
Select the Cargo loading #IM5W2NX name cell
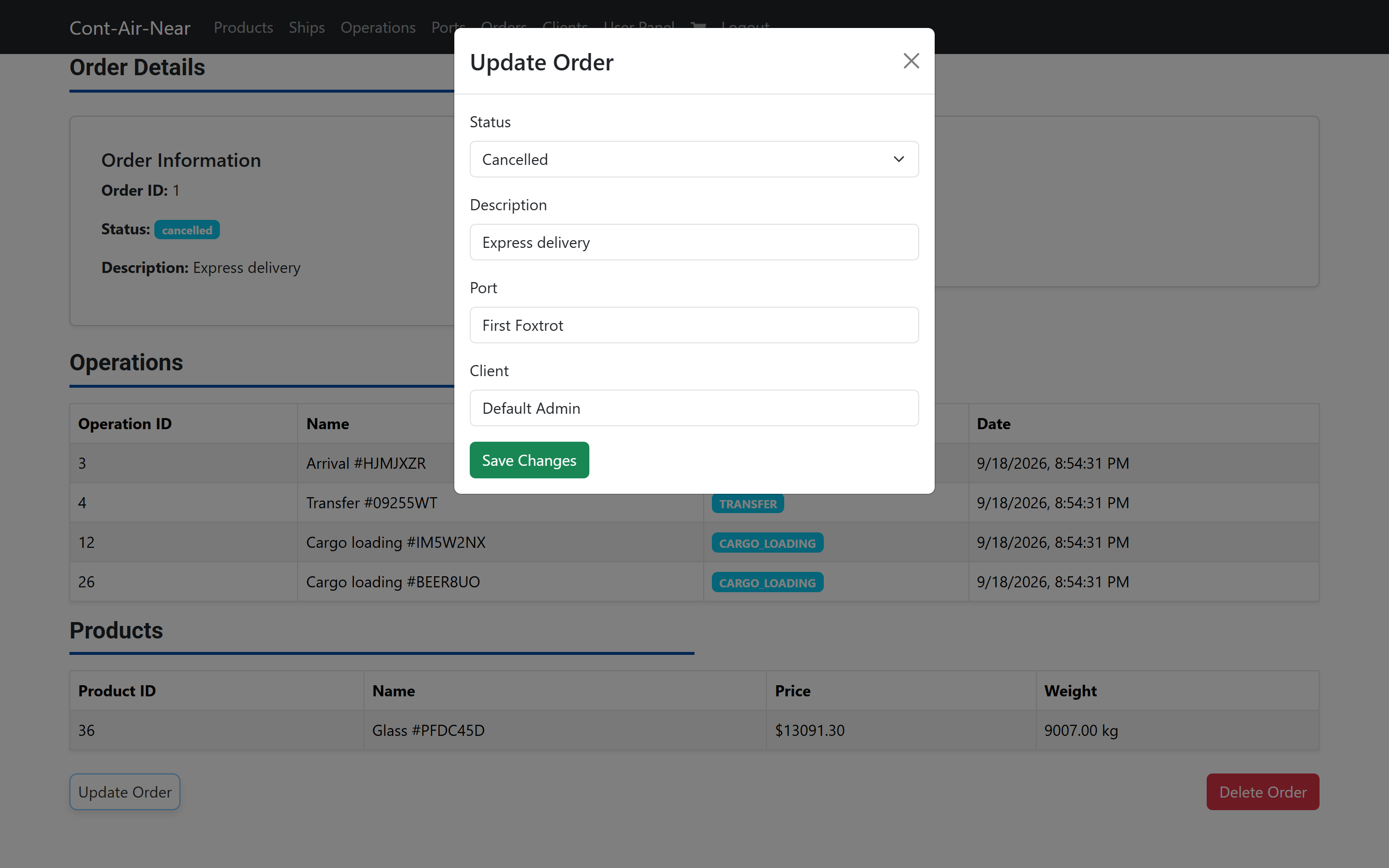pyautogui.click(x=500, y=542)
